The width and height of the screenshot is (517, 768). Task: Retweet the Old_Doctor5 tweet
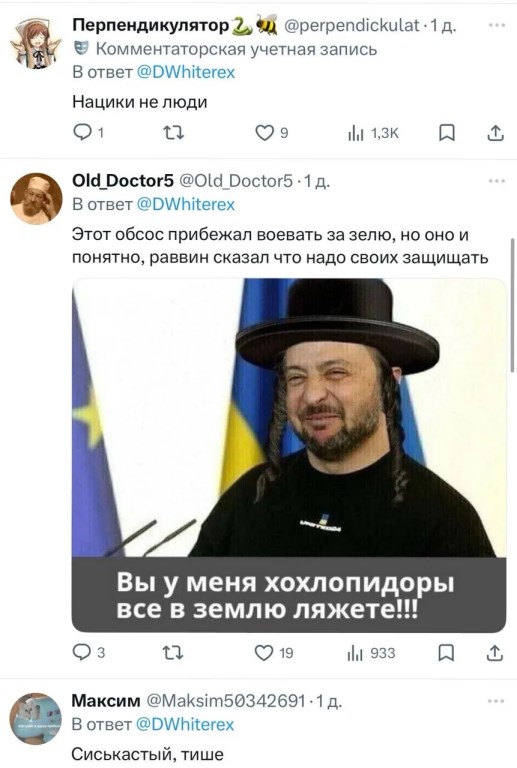(x=172, y=652)
